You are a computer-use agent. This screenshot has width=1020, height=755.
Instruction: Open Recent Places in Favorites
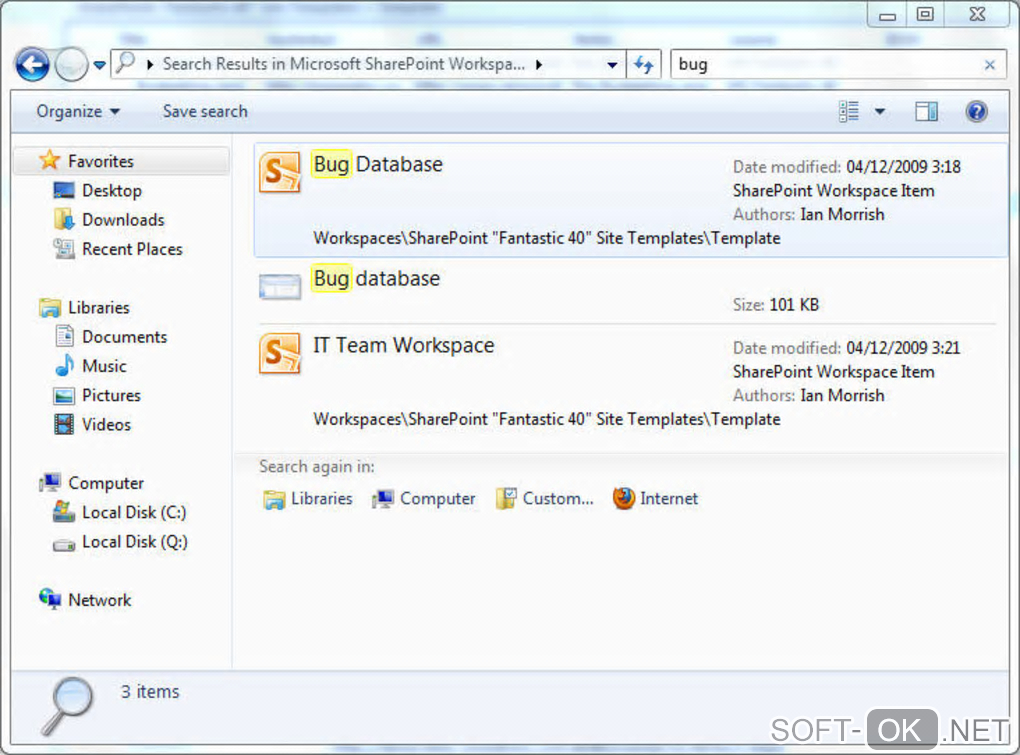(132, 249)
